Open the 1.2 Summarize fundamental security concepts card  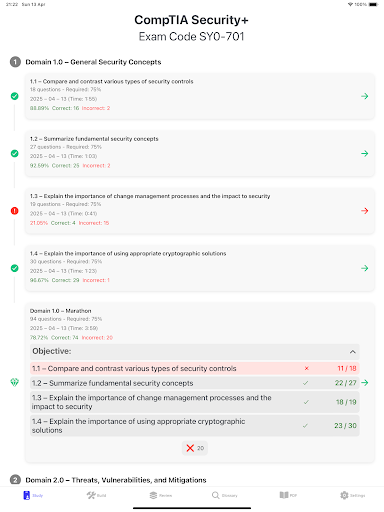[x=200, y=153]
